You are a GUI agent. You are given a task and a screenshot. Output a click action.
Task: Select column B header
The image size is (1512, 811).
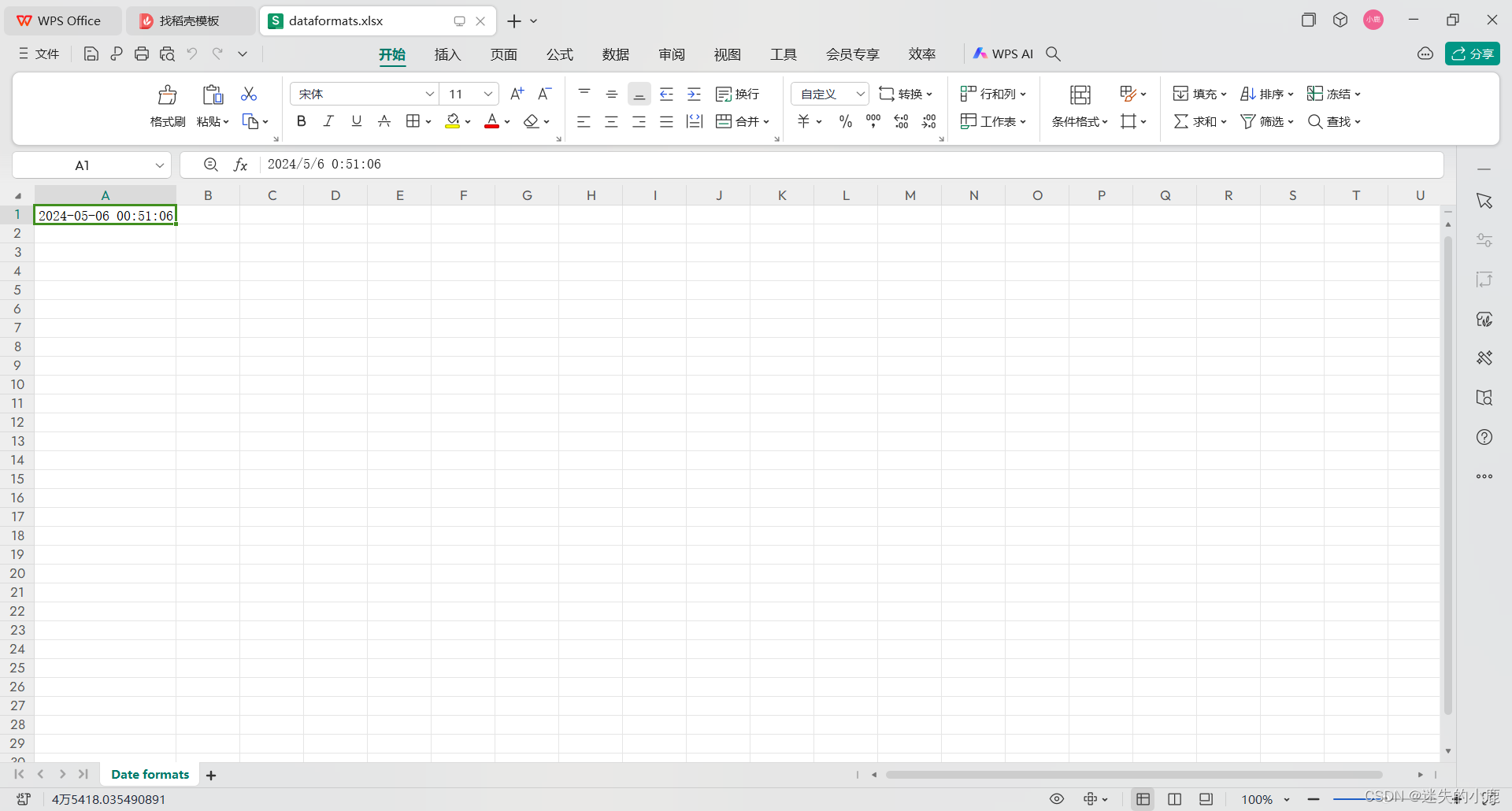coord(208,195)
